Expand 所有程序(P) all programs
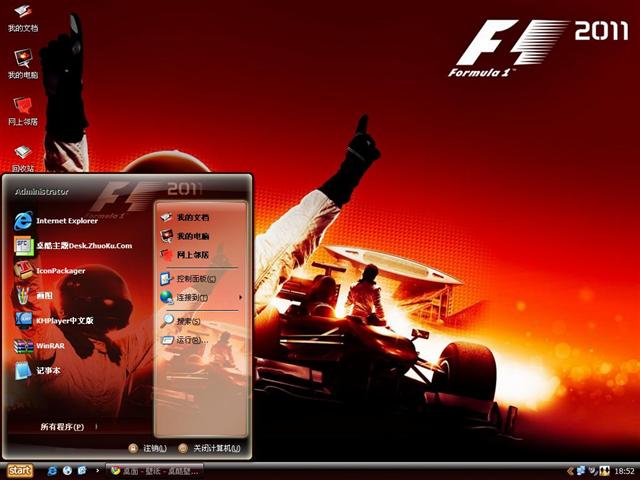 (62, 427)
